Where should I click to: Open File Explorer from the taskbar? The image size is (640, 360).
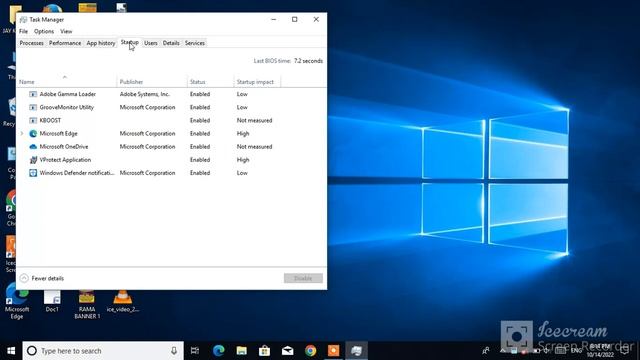pos(242,351)
